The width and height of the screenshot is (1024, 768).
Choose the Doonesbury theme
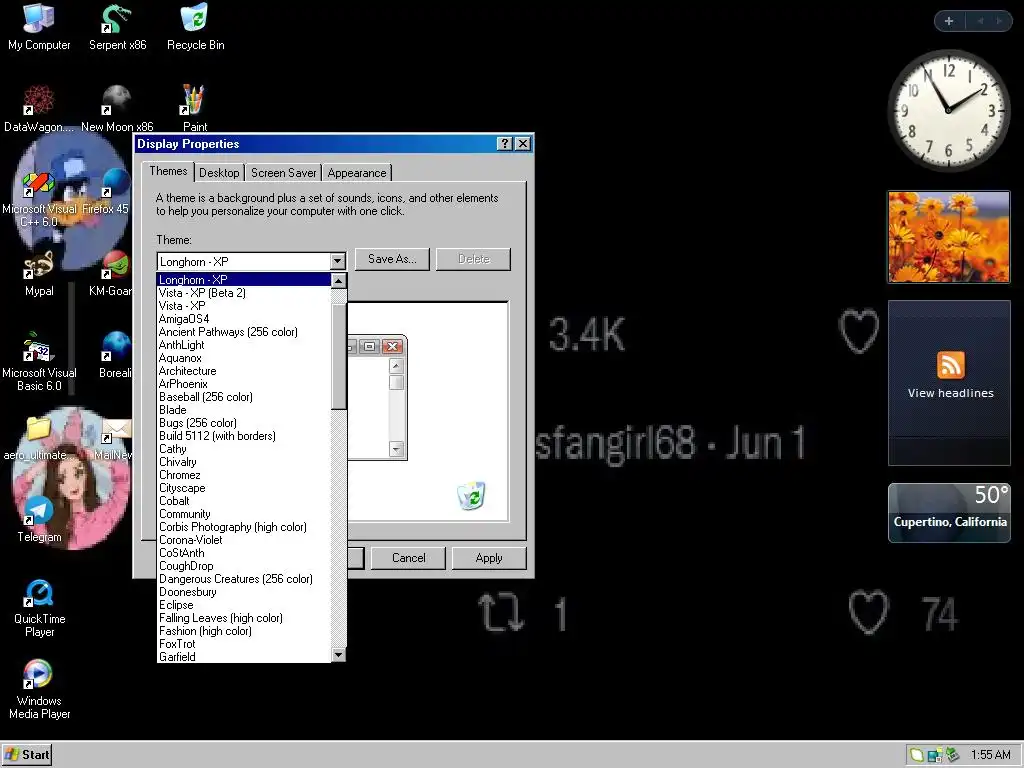(x=244, y=592)
